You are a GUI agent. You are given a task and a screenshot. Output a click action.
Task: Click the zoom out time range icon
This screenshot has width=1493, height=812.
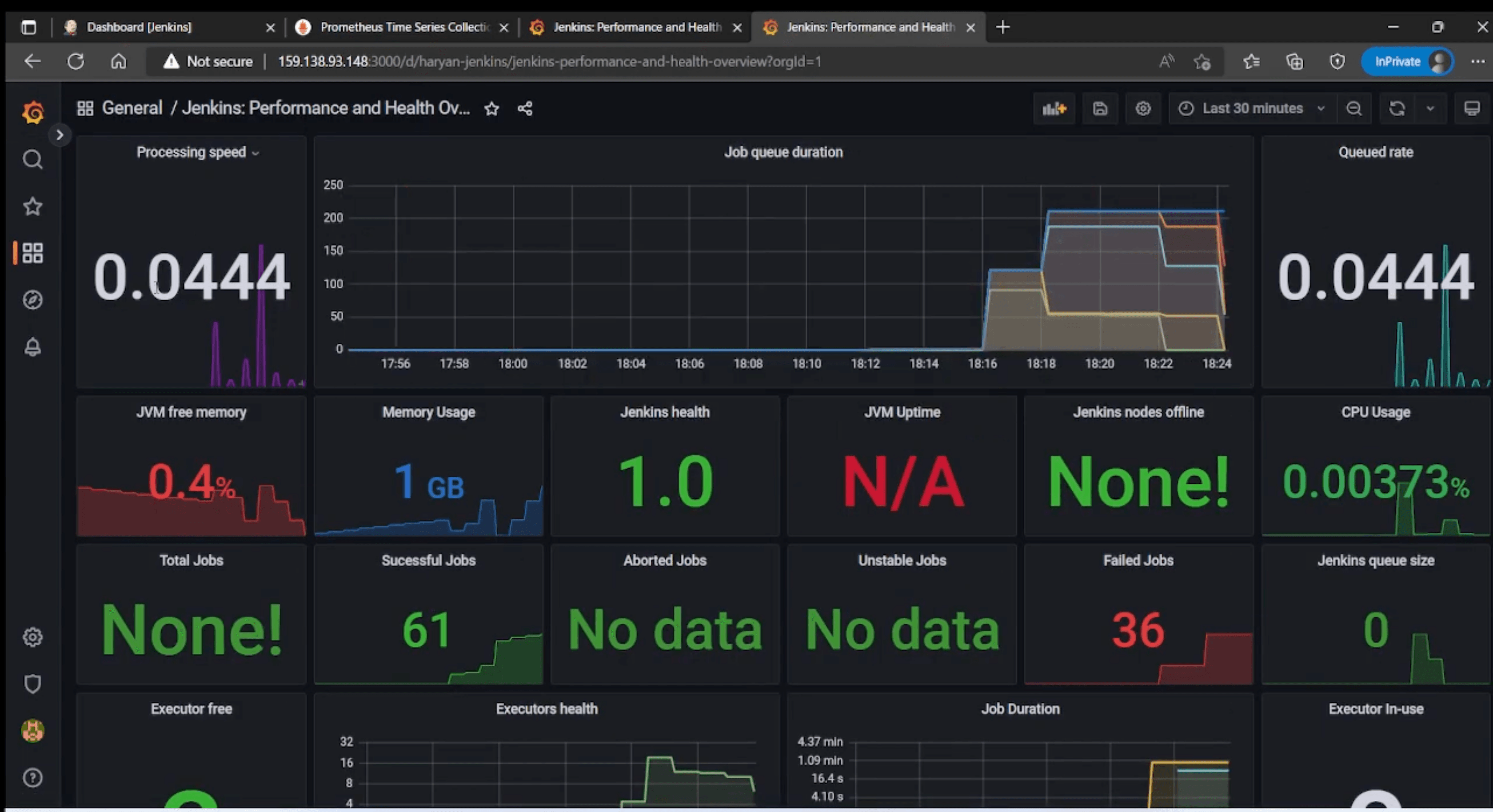(x=1353, y=108)
